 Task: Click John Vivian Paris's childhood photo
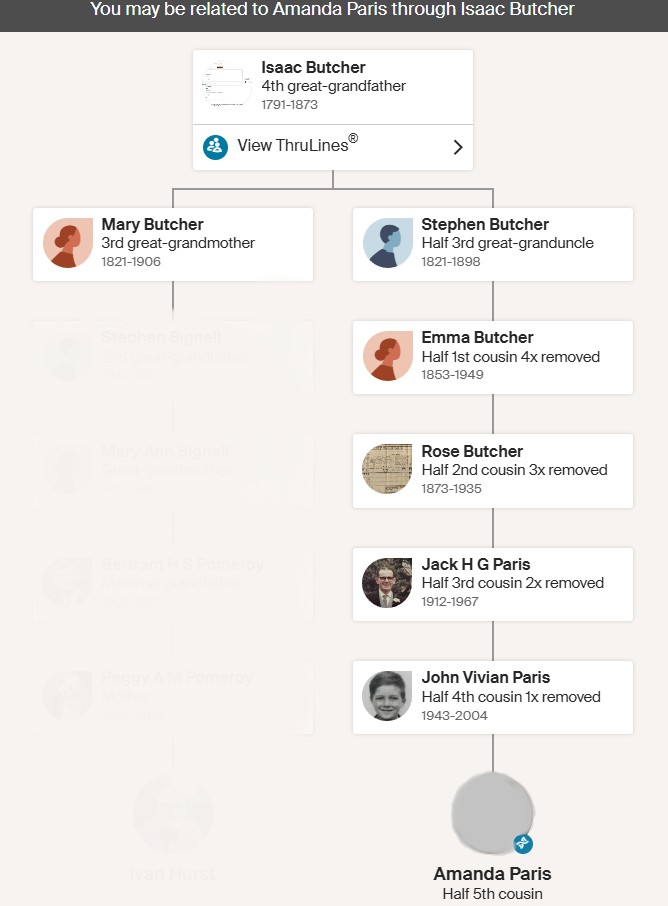point(388,697)
